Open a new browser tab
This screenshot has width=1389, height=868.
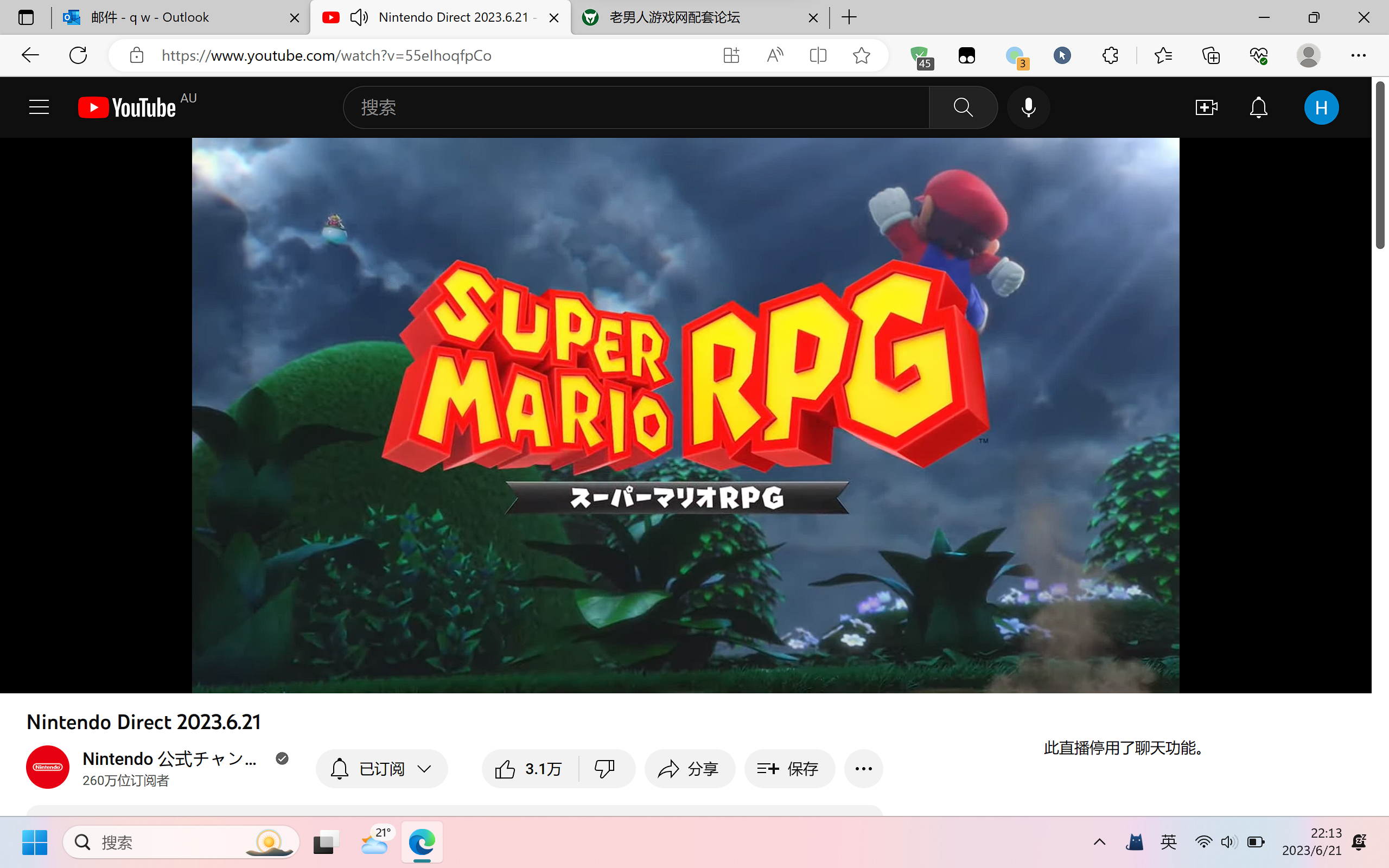[849, 17]
